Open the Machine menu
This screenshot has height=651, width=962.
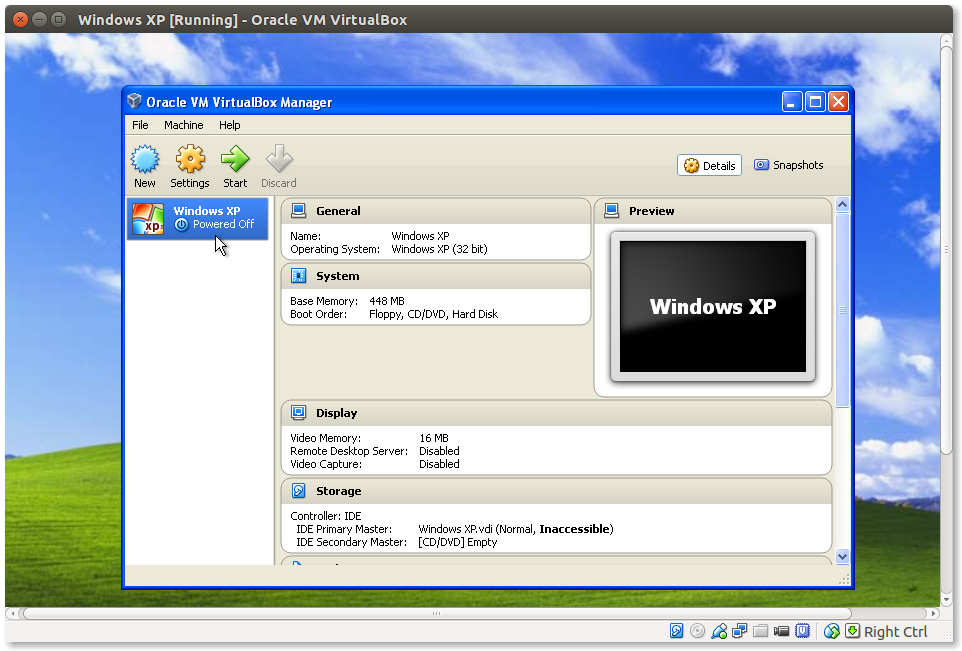pyautogui.click(x=183, y=125)
